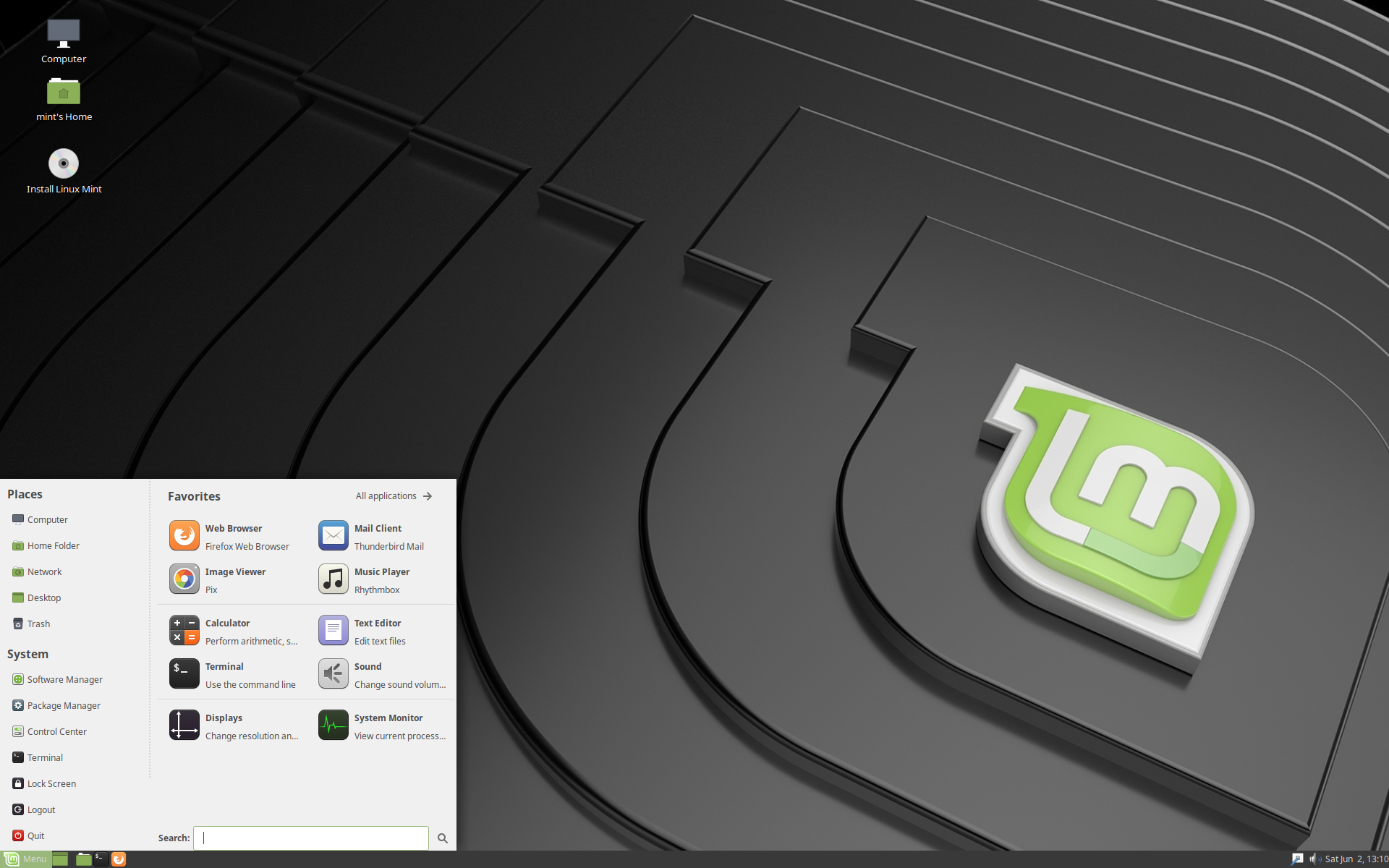Viewport: 1389px width, 868px height.
Task: Open Rhythmbox Music Player
Action: pos(381,580)
